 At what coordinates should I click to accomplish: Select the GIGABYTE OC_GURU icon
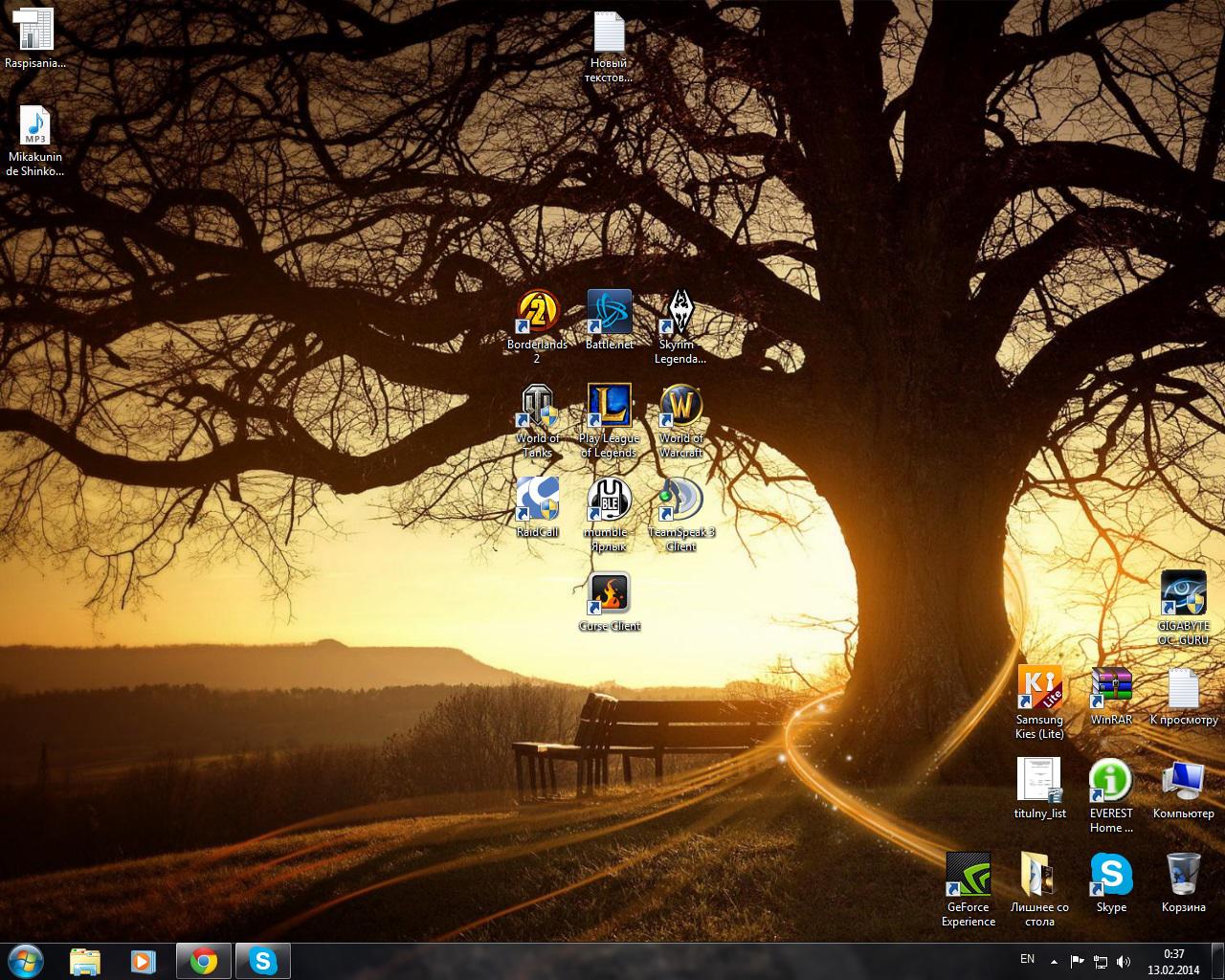1183,593
